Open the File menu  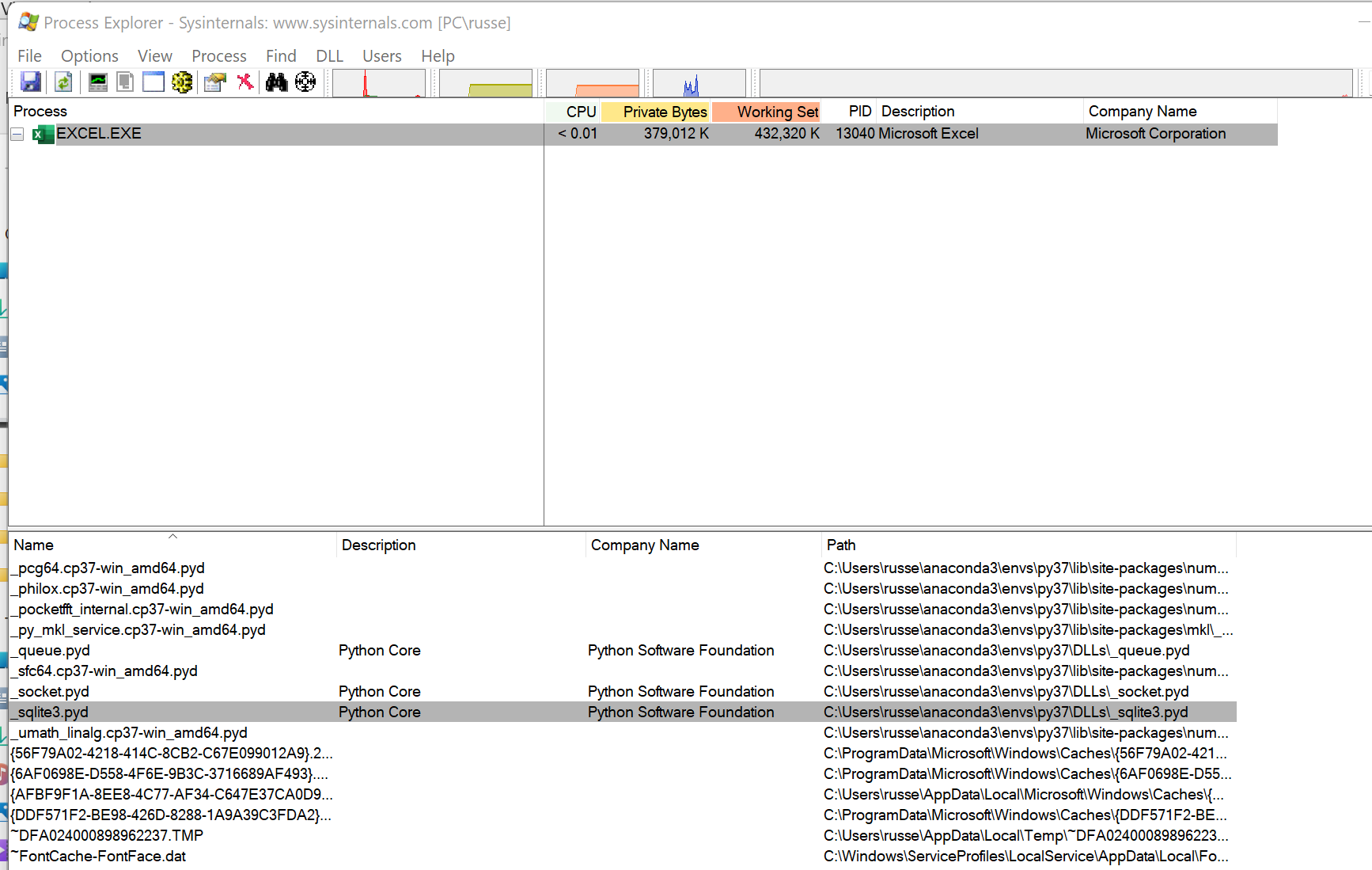(29, 56)
